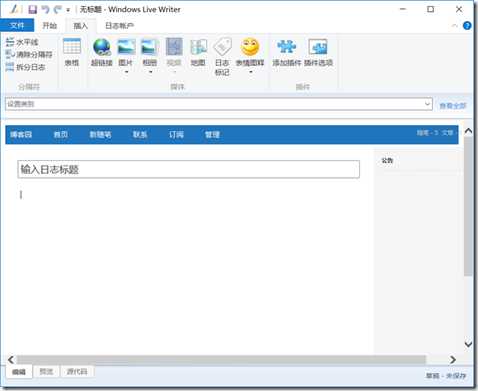Expand the emoticon dropdown arrow
Screen dimensions: 478x391
tap(250, 72)
